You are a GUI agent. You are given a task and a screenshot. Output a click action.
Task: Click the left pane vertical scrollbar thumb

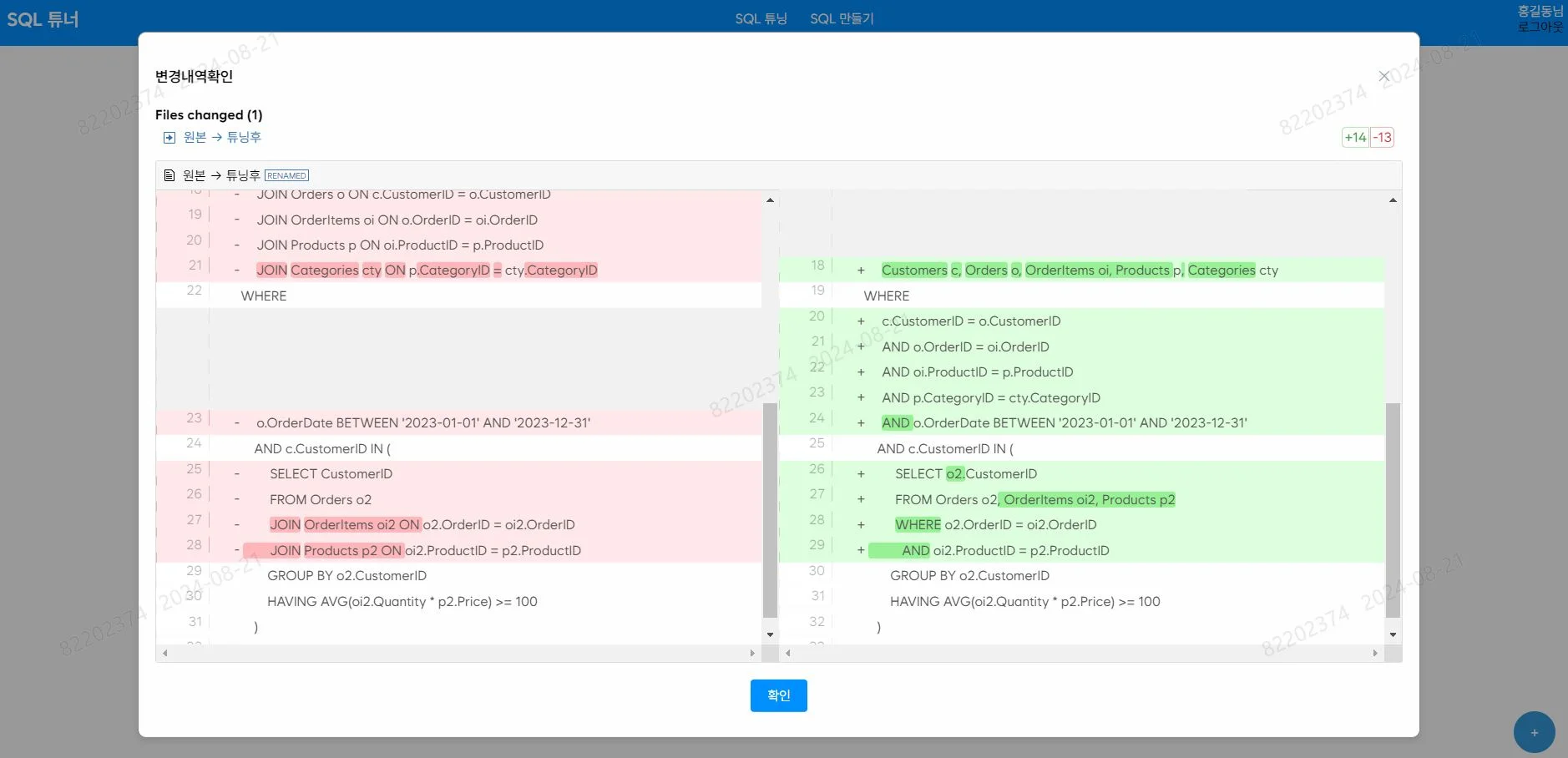click(x=770, y=509)
